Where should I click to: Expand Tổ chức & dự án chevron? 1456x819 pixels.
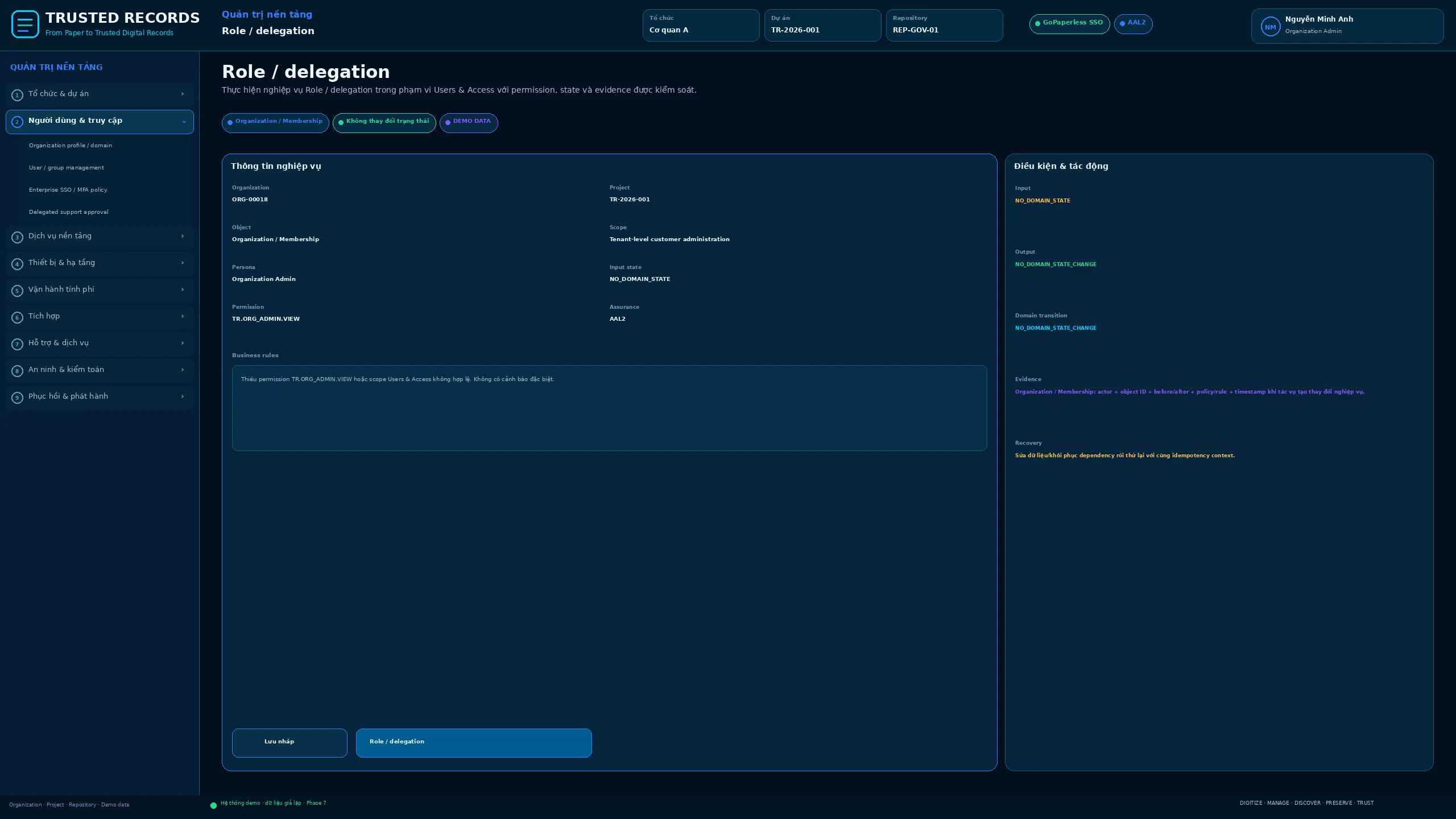[x=183, y=94]
